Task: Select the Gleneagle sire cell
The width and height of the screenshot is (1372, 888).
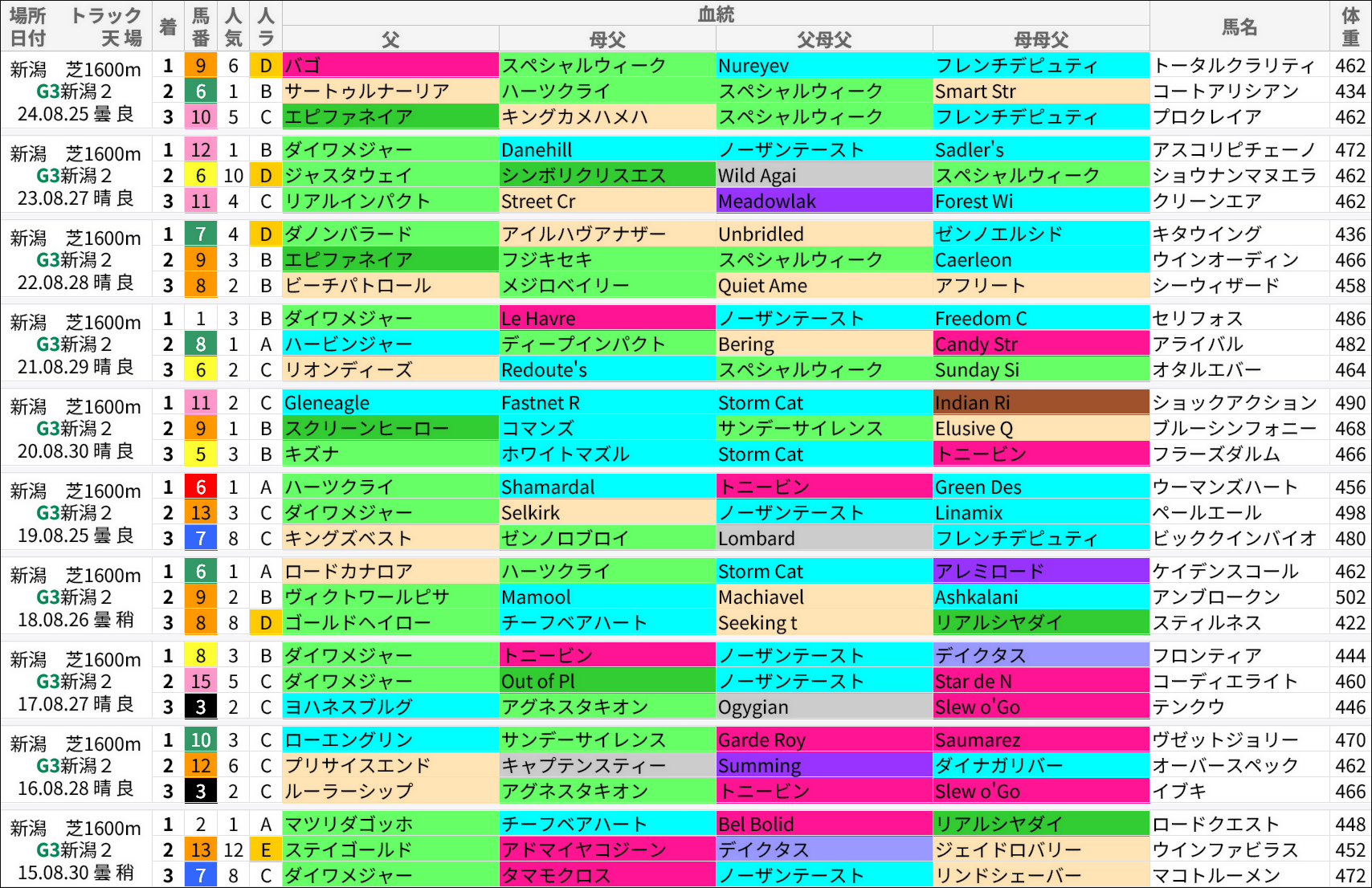Action: pyautogui.click(x=390, y=403)
